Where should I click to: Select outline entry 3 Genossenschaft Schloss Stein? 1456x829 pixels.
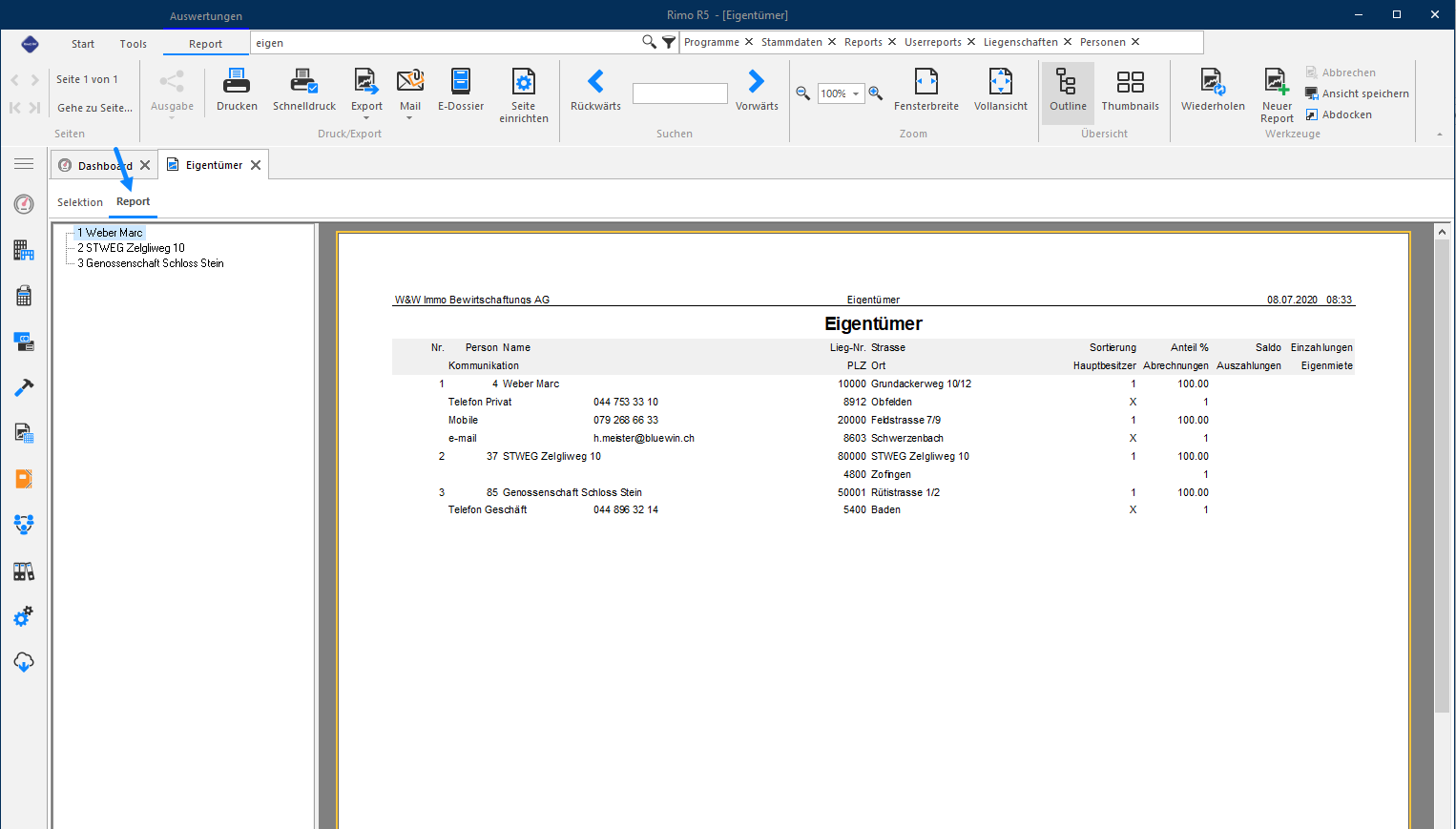(151, 263)
